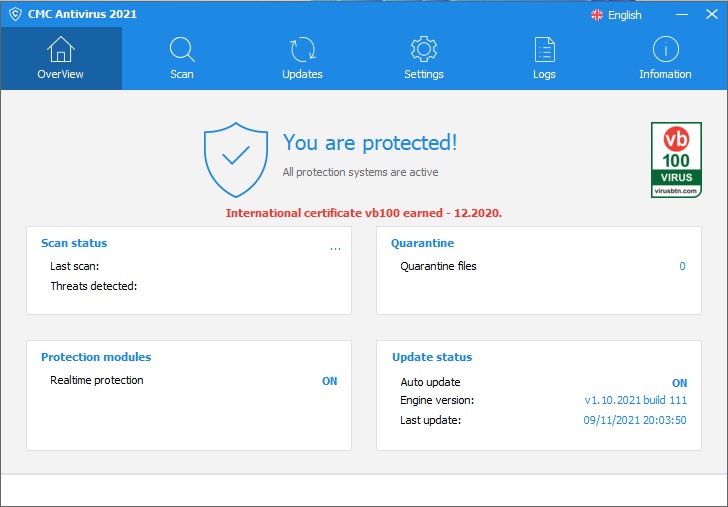Screen dimensions: 728x507
Task: Click the Logs document icon
Action: [x=545, y=49]
